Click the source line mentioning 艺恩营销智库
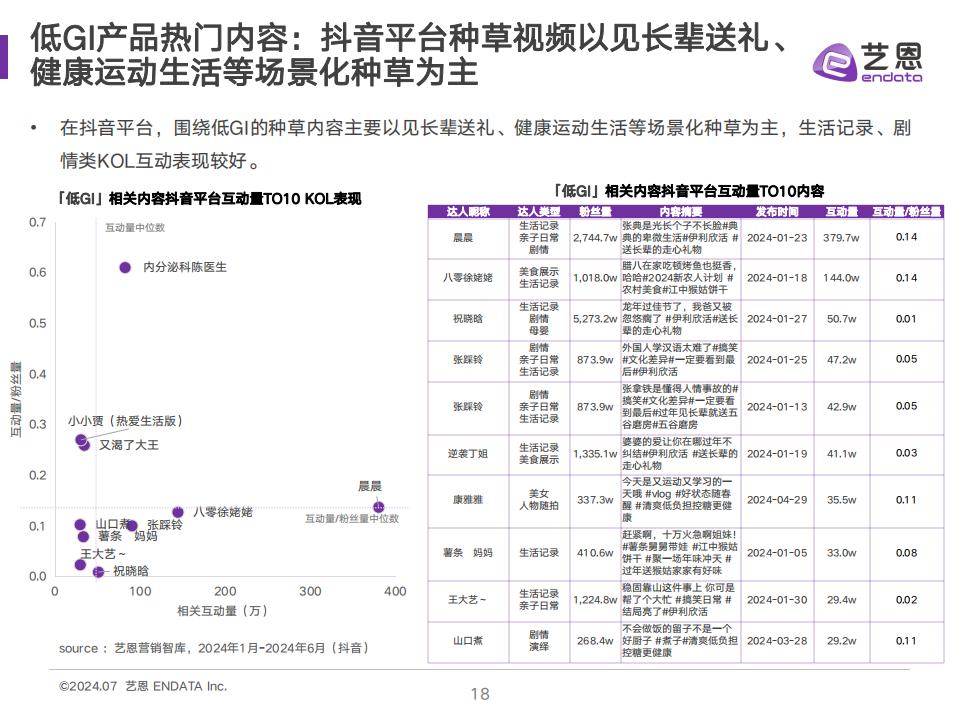960x720 pixels. (214, 648)
